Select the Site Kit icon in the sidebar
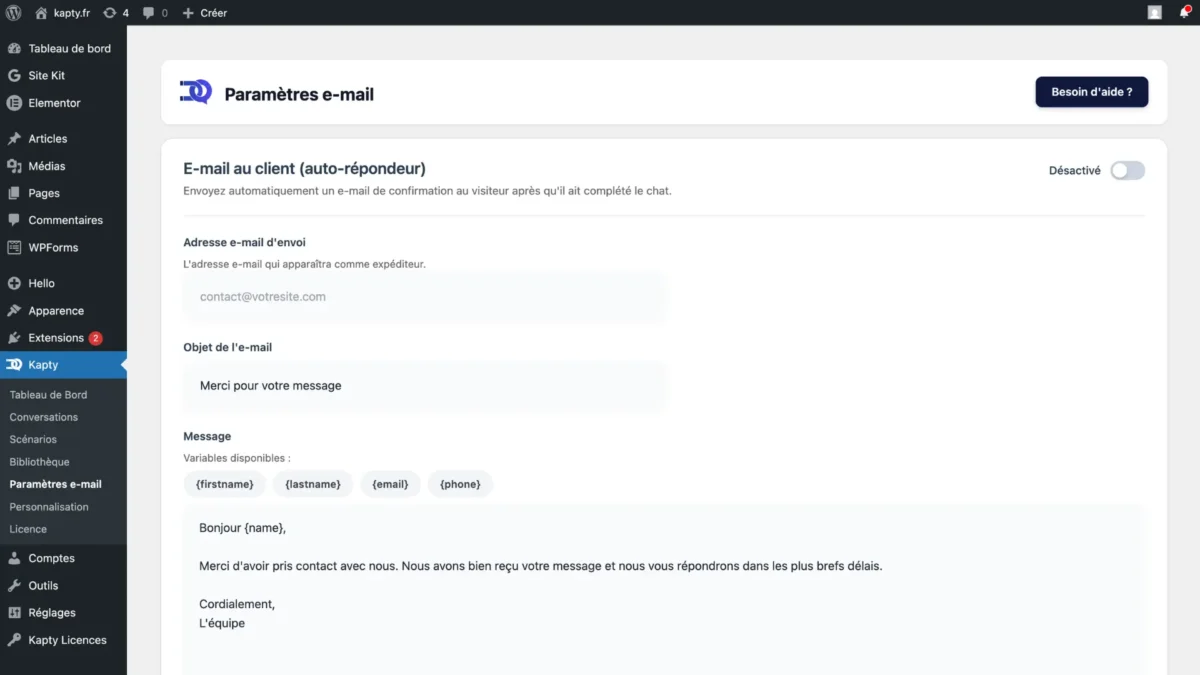Viewport: 1200px width, 675px height. [15, 75]
